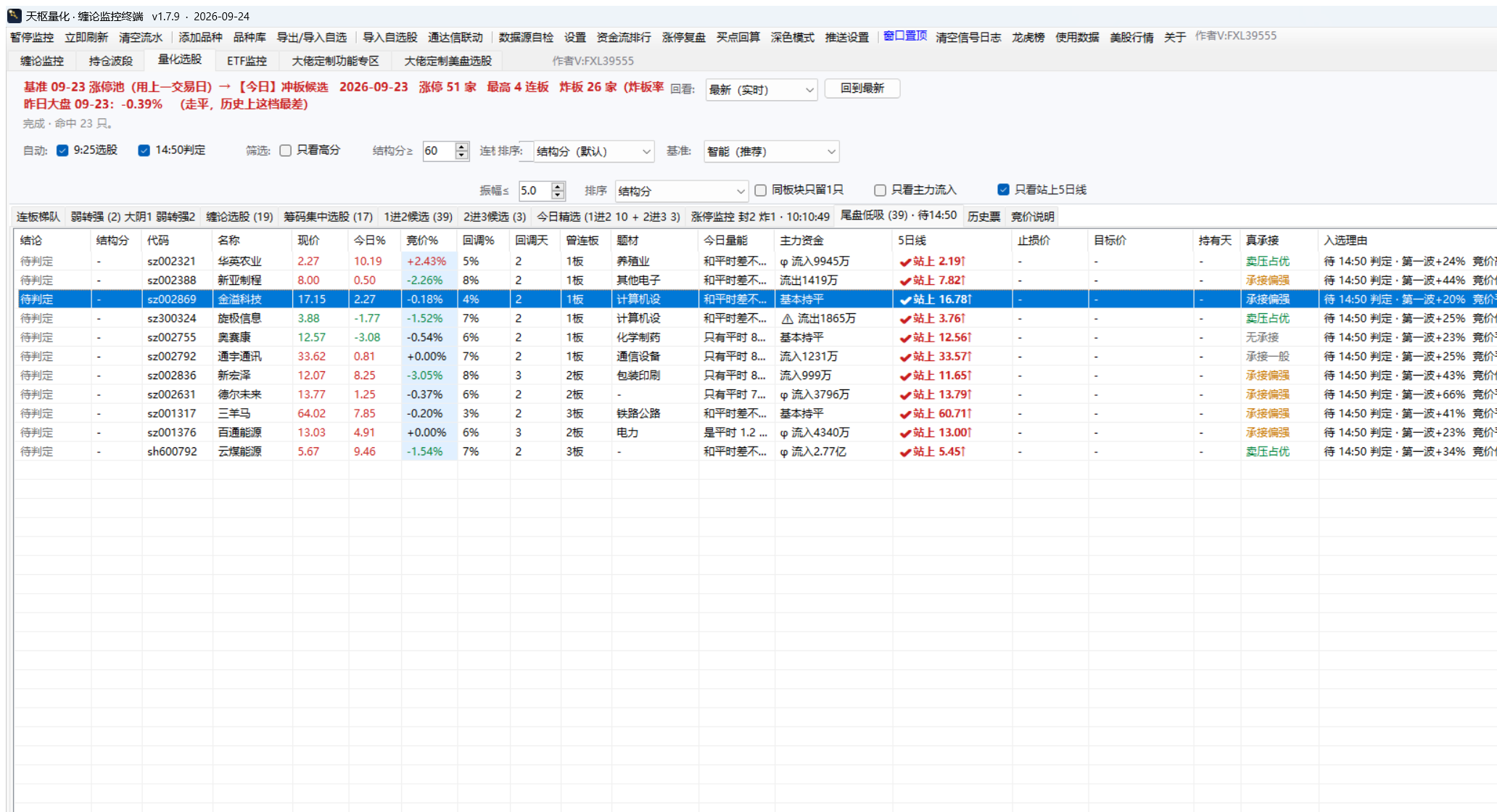Expand the 基准 智能(推荐) dropdown
Viewport: 1497px width, 812px height.
click(771, 152)
